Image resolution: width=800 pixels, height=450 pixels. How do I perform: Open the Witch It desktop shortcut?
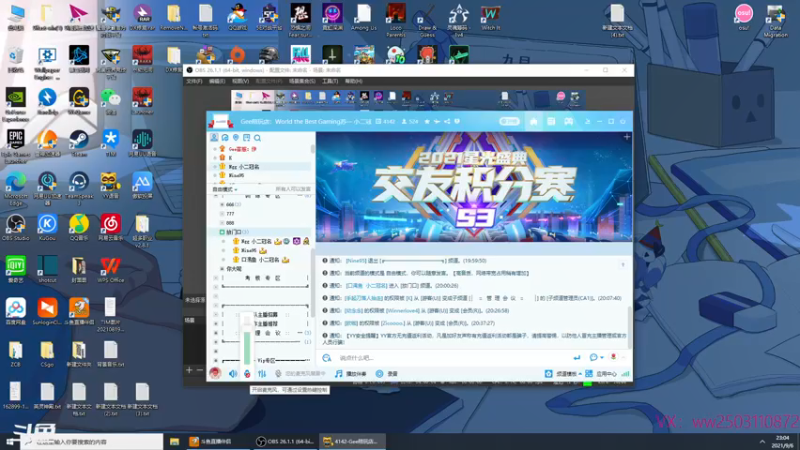[x=490, y=17]
